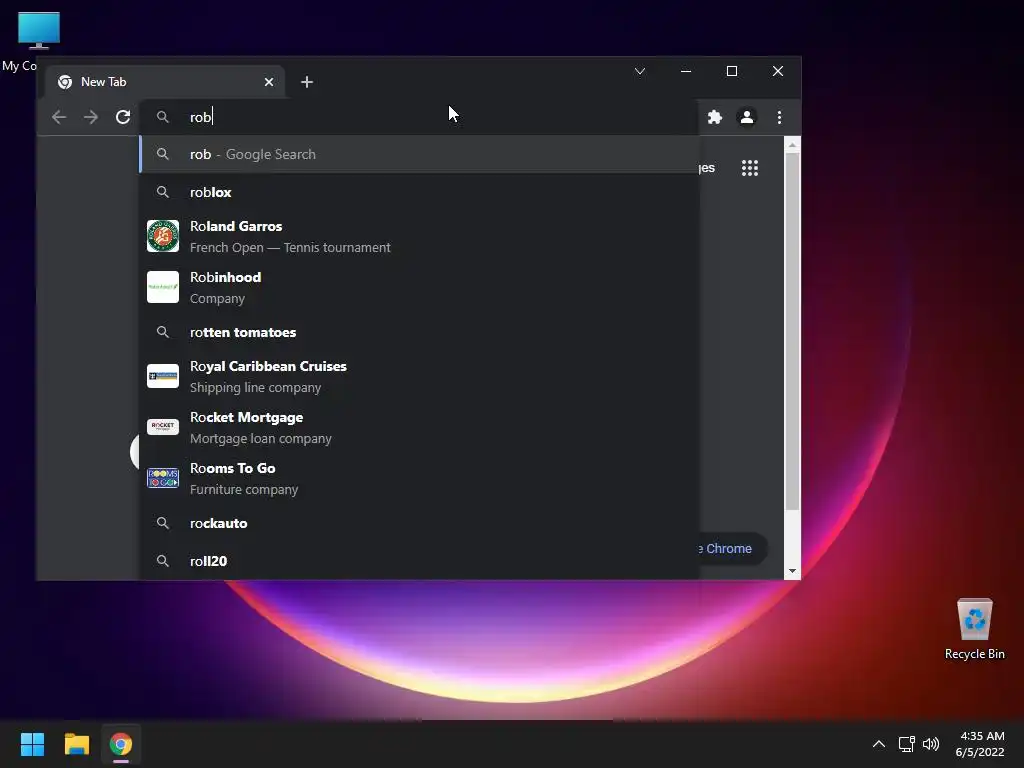Open the volume speaker tray icon

click(x=931, y=744)
